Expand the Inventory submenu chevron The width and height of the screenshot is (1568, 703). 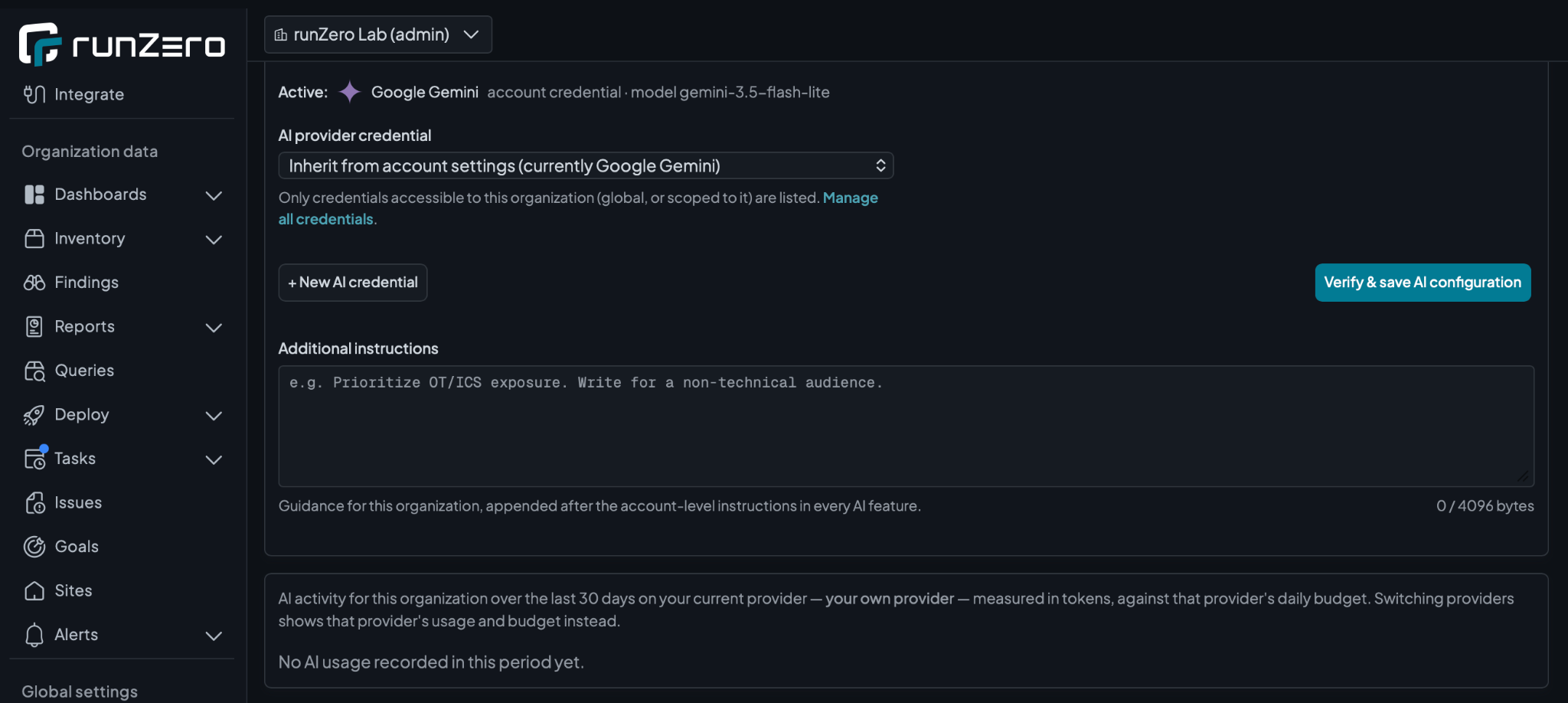(x=214, y=240)
